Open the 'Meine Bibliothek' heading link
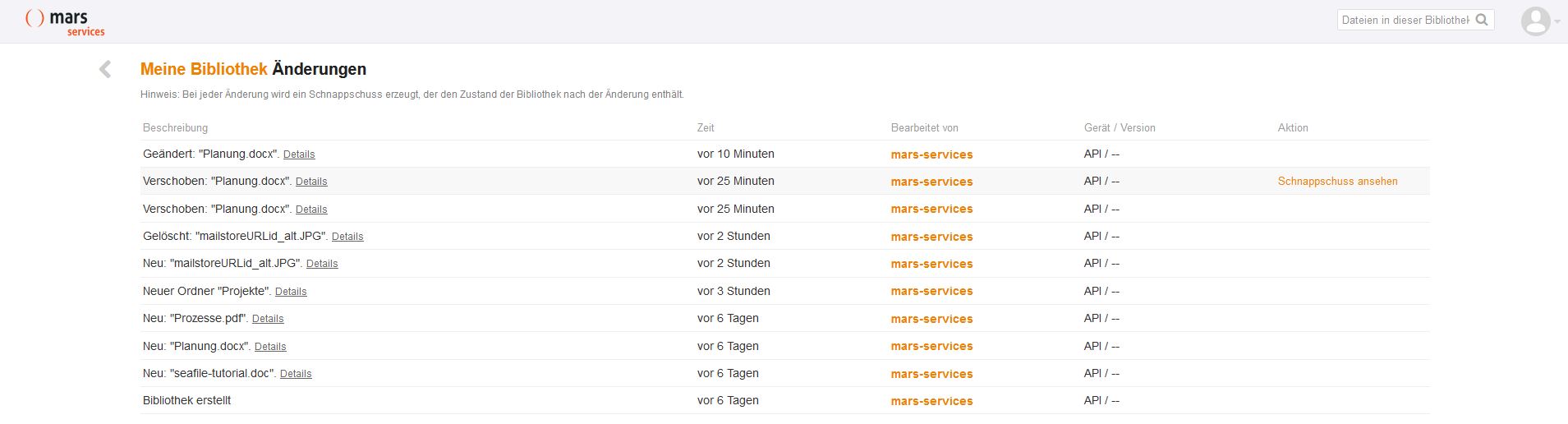 [204, 69]
